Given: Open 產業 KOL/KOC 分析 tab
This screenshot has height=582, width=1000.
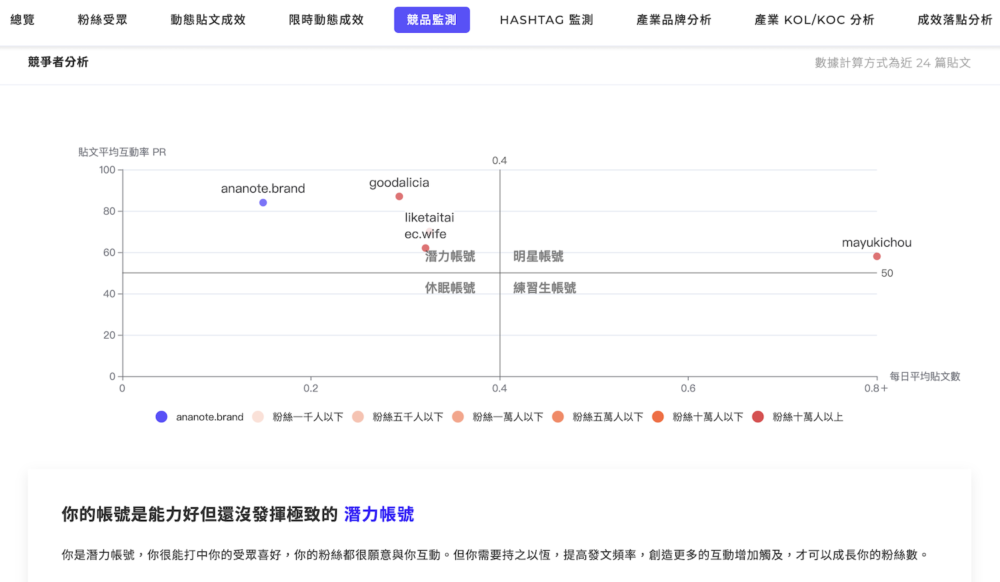Looking at the screenshot, I should [x=814, y=20].
